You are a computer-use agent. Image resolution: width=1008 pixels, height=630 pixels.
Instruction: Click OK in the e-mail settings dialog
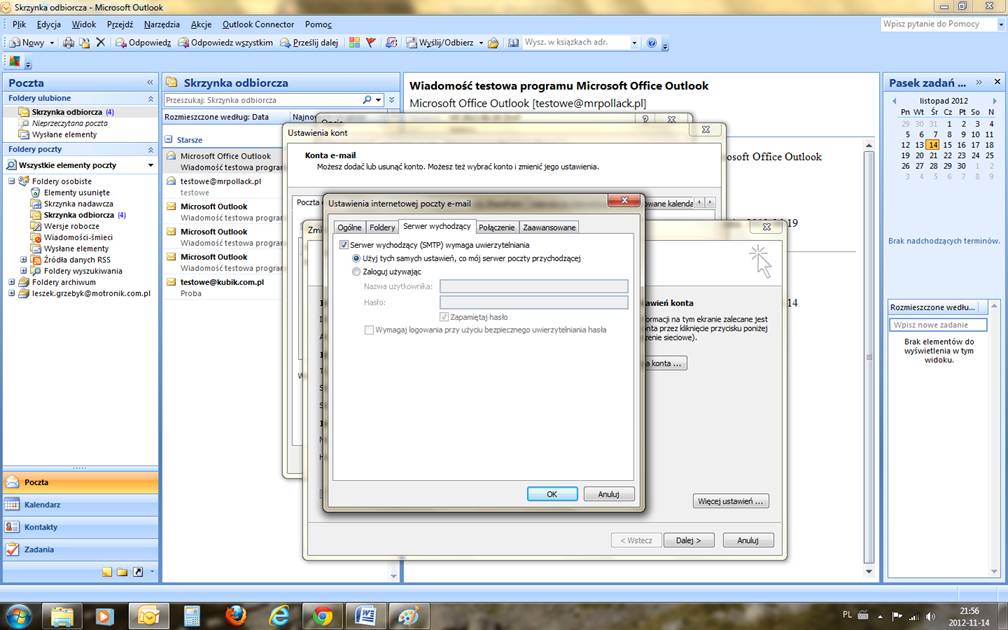(x=552, y=494)
